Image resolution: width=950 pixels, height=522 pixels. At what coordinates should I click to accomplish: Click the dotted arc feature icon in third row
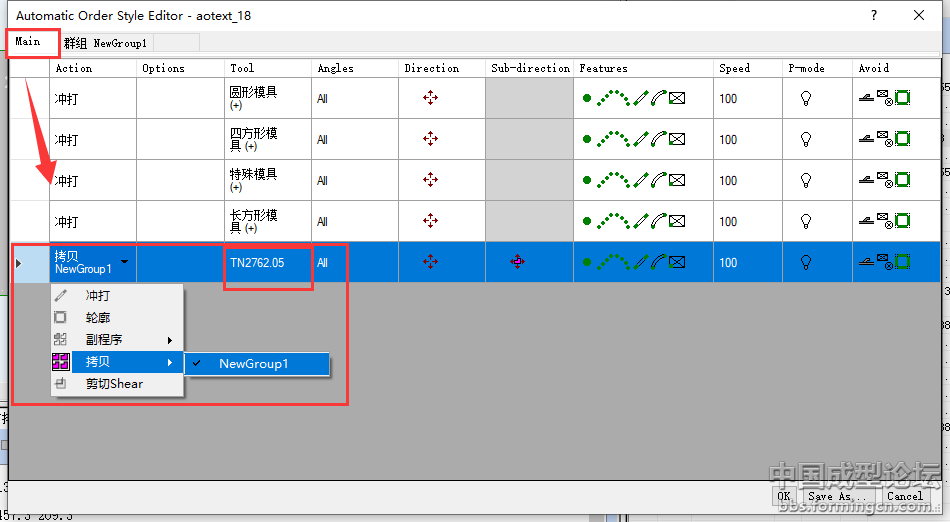tap(614, 180)
